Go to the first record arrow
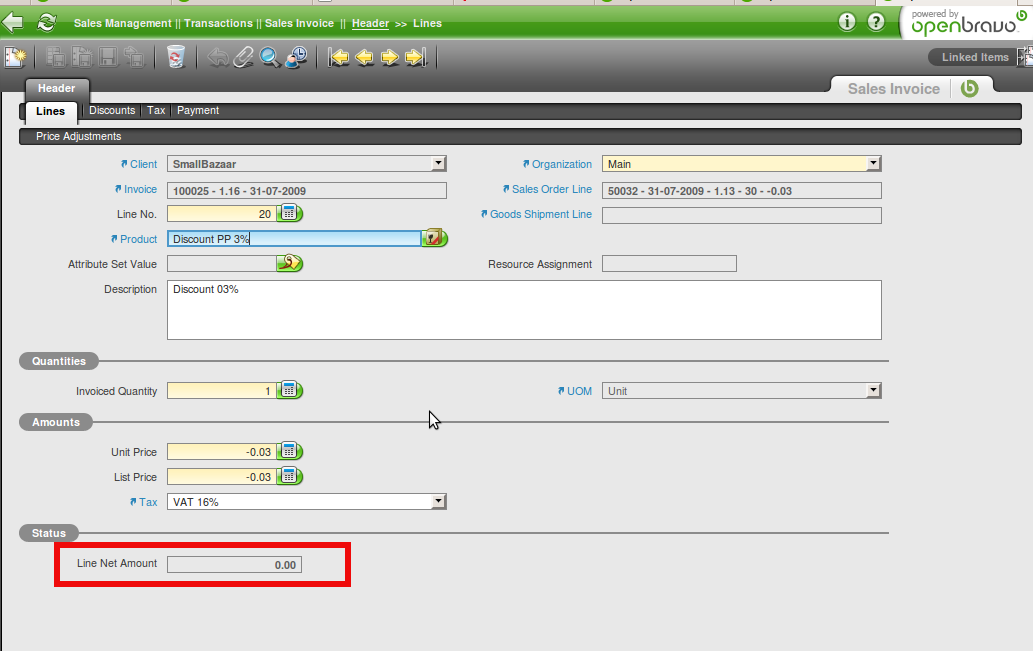 pos(339,58)
